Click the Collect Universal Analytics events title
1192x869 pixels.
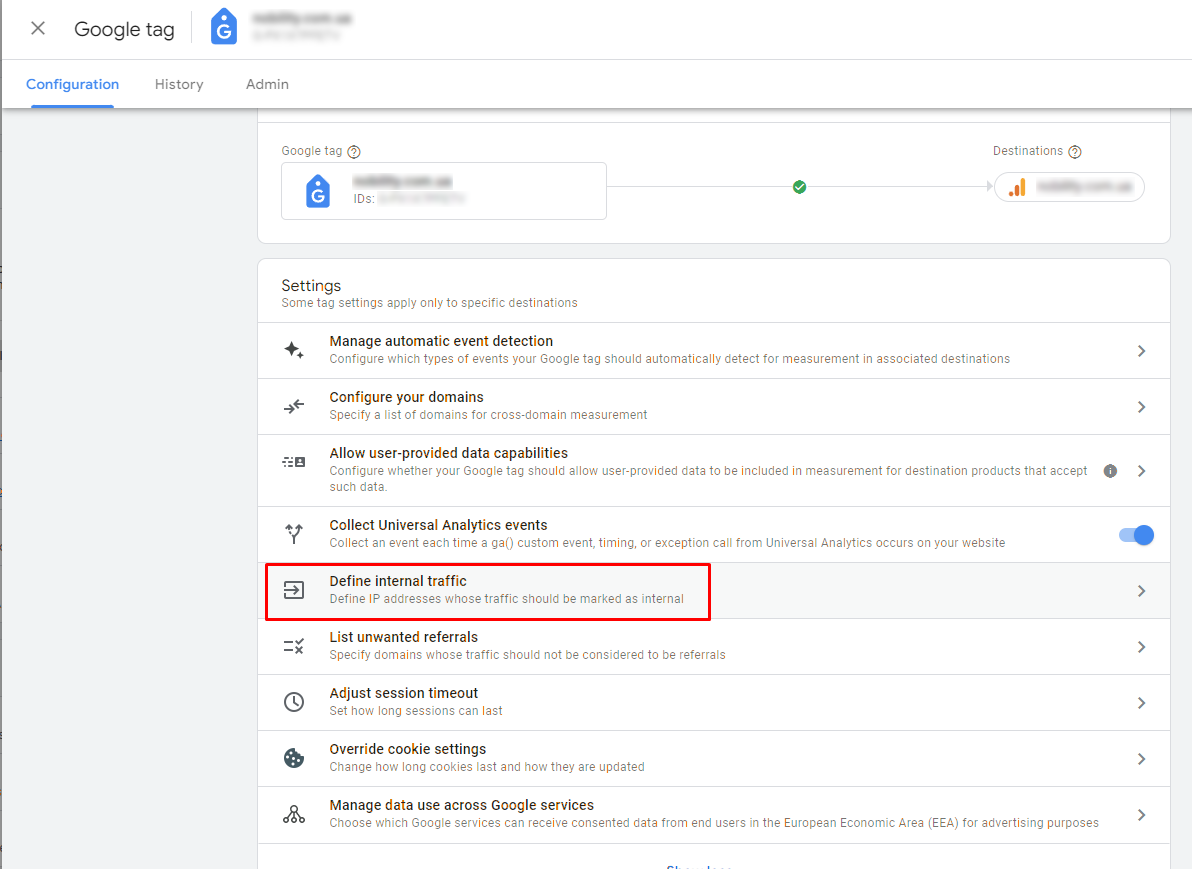[x=438, y=525]
